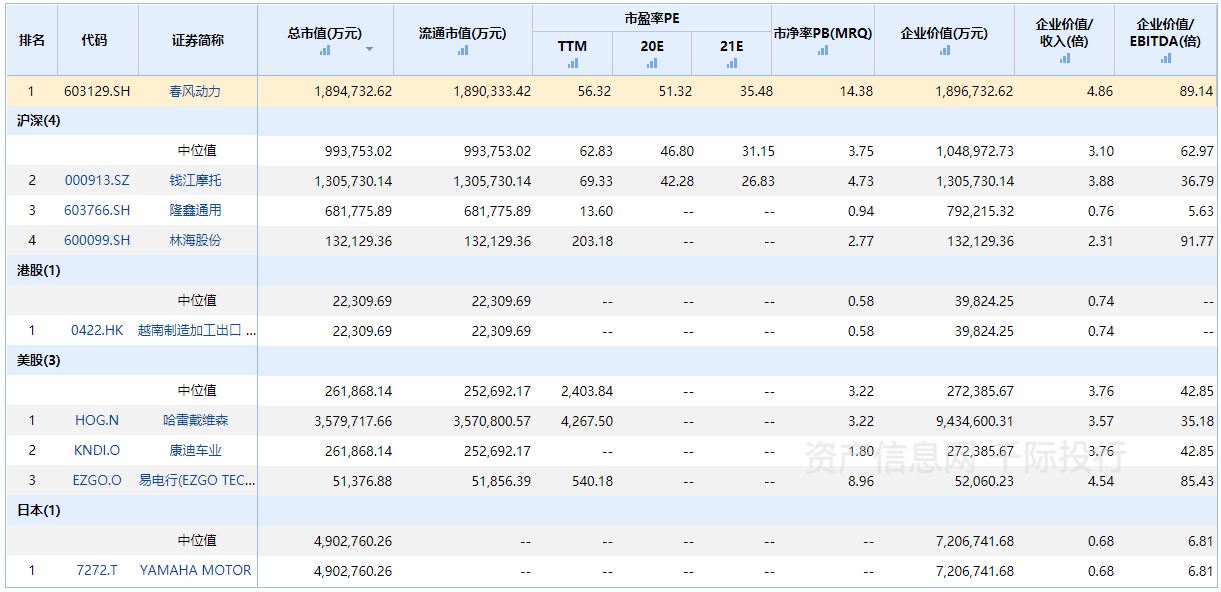Open stock code 0422.HK
Image resolution: width=1221 pixels, height=592 pixels.
tap(97, 331)
